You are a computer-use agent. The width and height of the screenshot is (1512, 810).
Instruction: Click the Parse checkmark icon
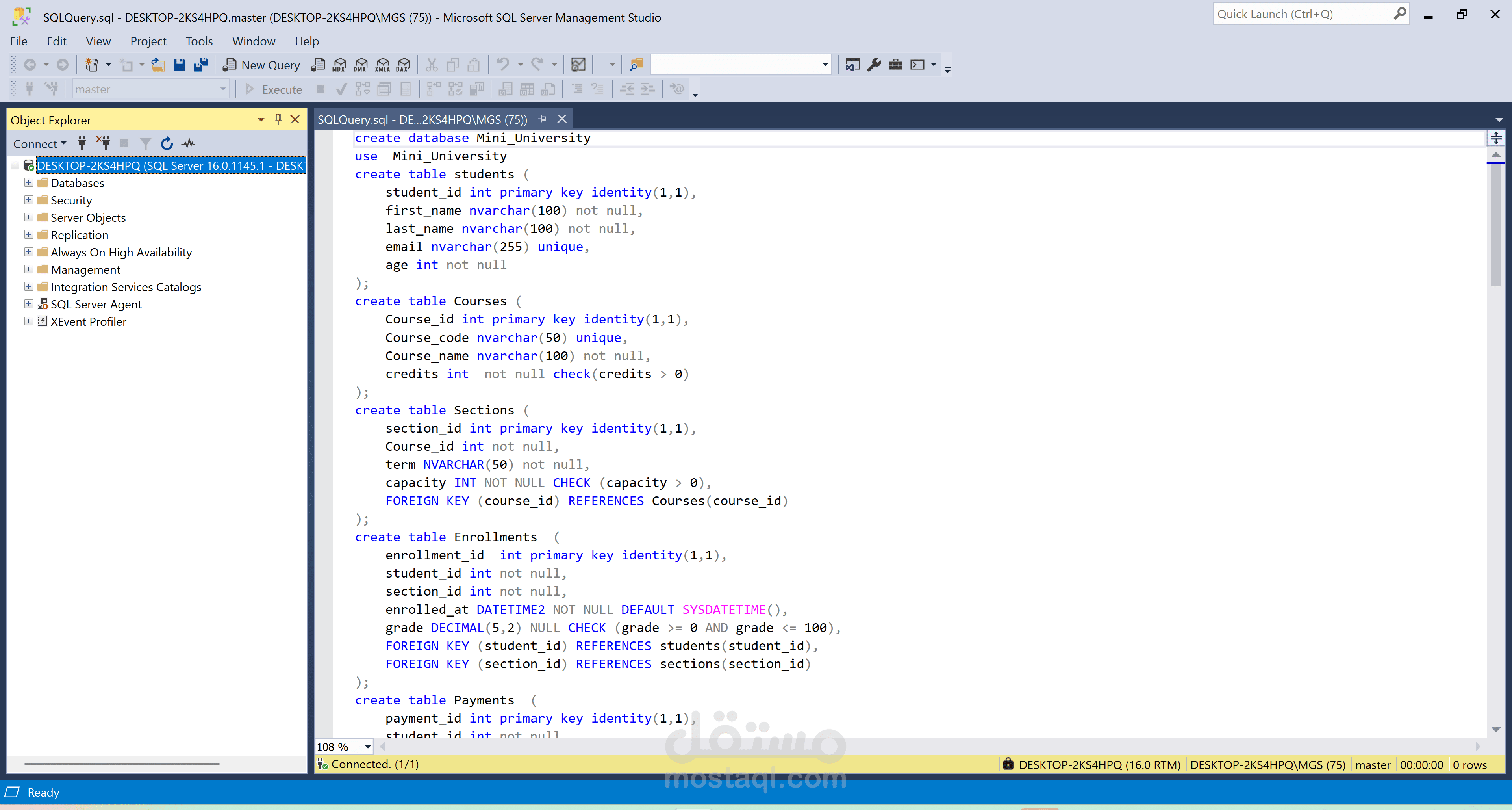pyautogui.click(x=341, y=89)
